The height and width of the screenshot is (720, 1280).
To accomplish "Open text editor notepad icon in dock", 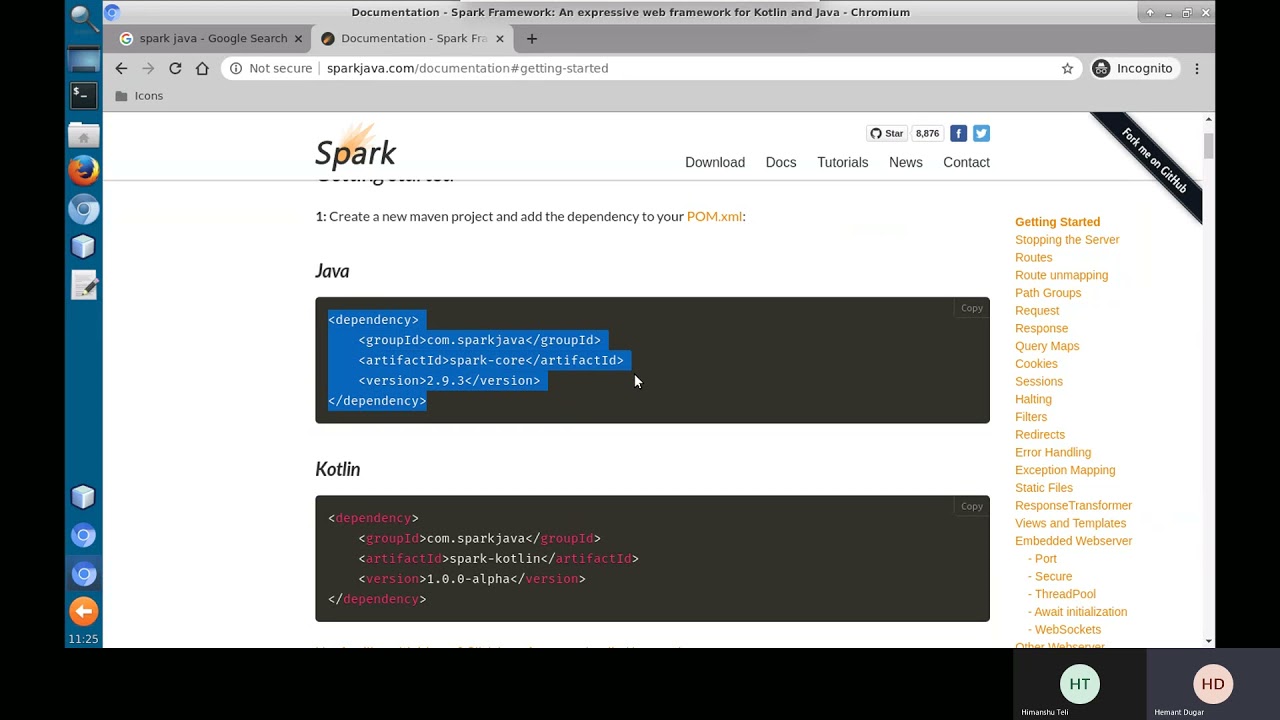I will [84, 285].
